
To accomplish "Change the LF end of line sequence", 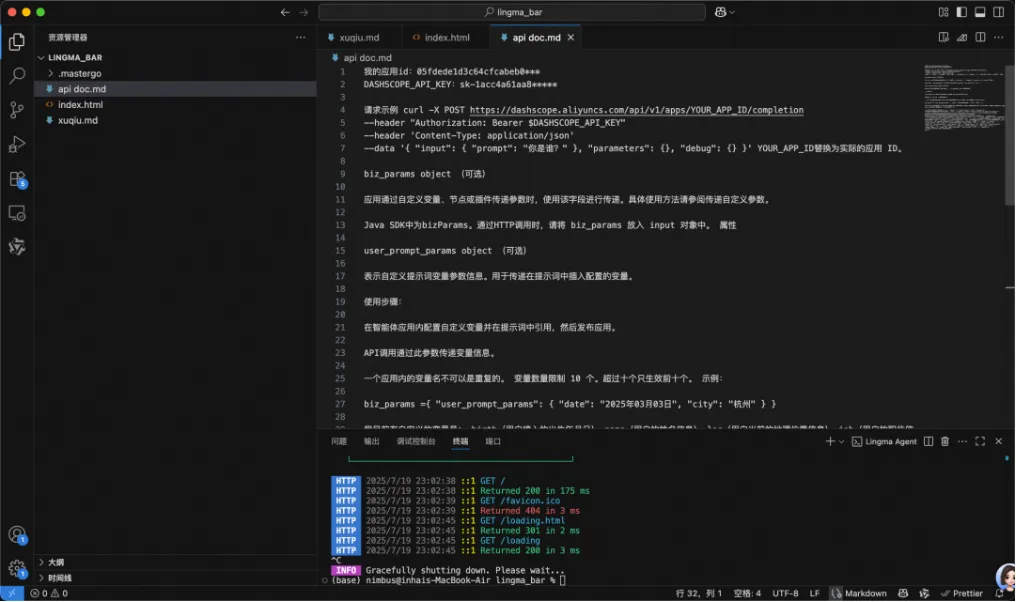I will tap(814, 594).
